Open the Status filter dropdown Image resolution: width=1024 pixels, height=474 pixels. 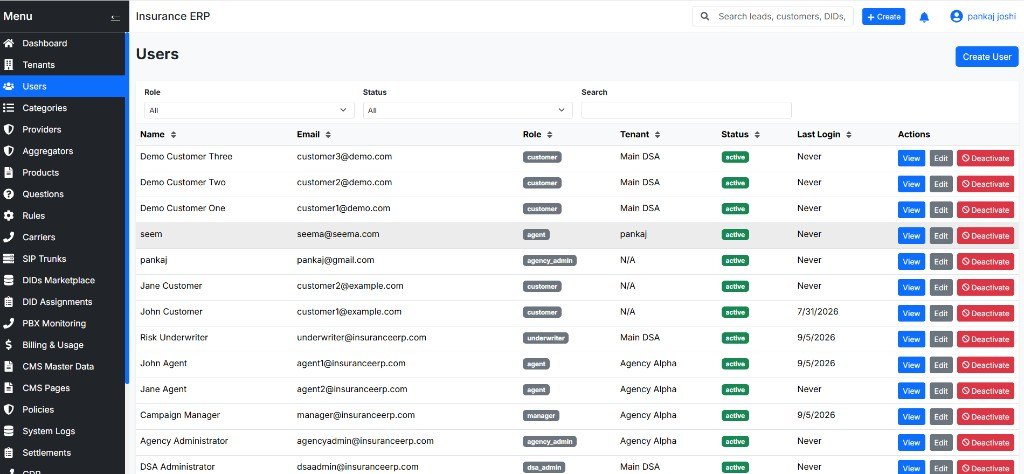point(468,110)
